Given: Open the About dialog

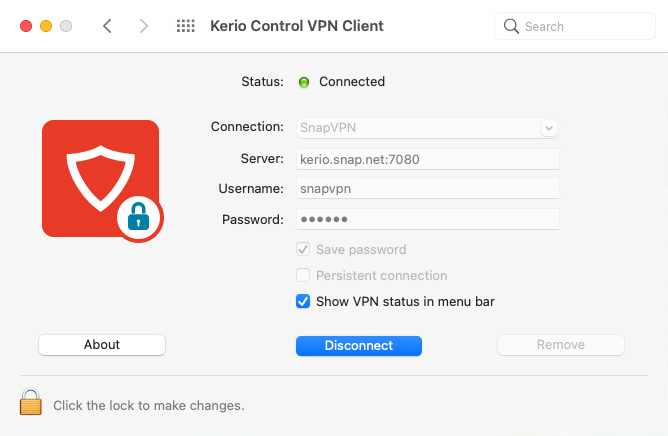Looking at the screenshot, I should tap(102, 345).
